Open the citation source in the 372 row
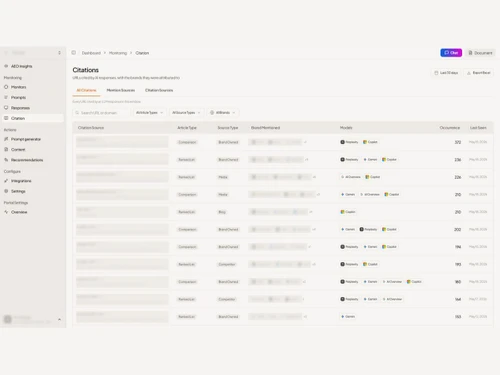Image resolution: width=500 pixels, height=375 pixels. (122, 142)
